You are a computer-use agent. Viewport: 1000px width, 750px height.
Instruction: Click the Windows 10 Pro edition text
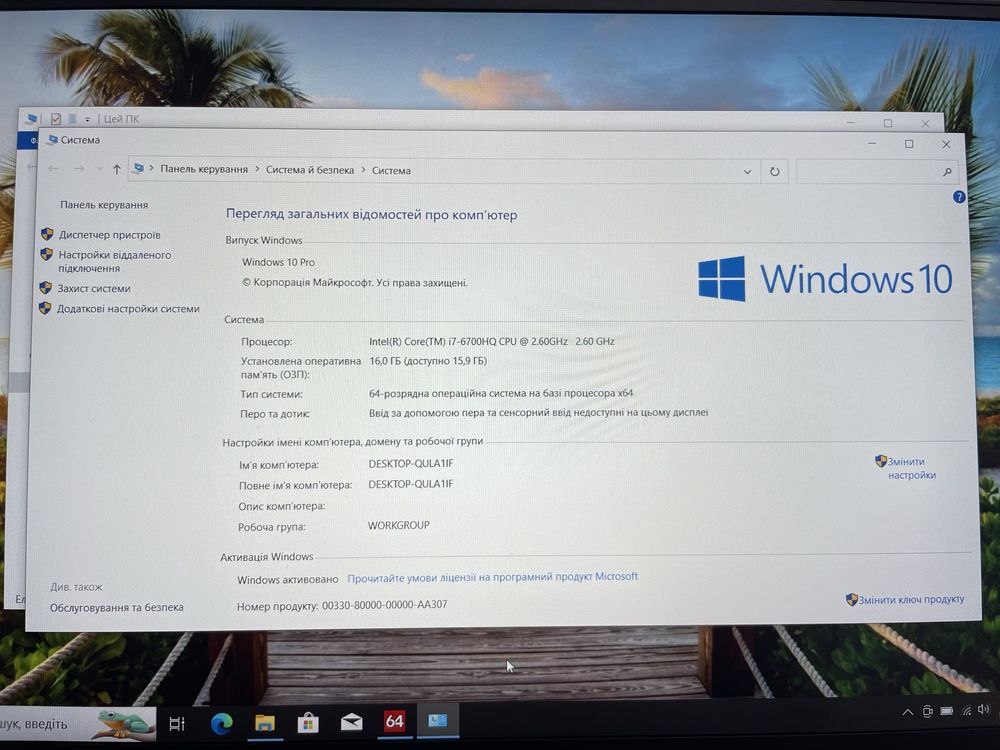279,262
